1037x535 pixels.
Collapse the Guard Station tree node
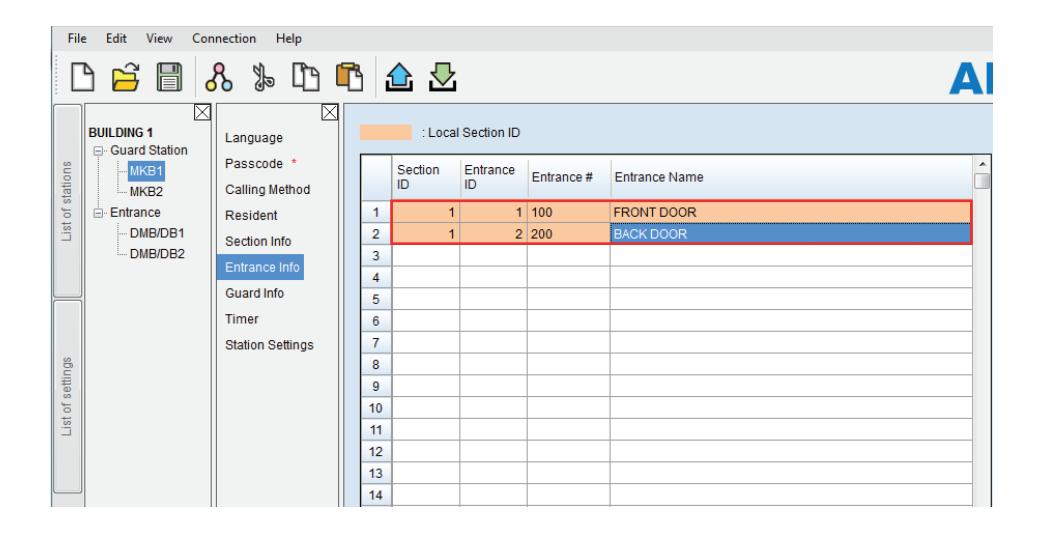pos(99,151)
